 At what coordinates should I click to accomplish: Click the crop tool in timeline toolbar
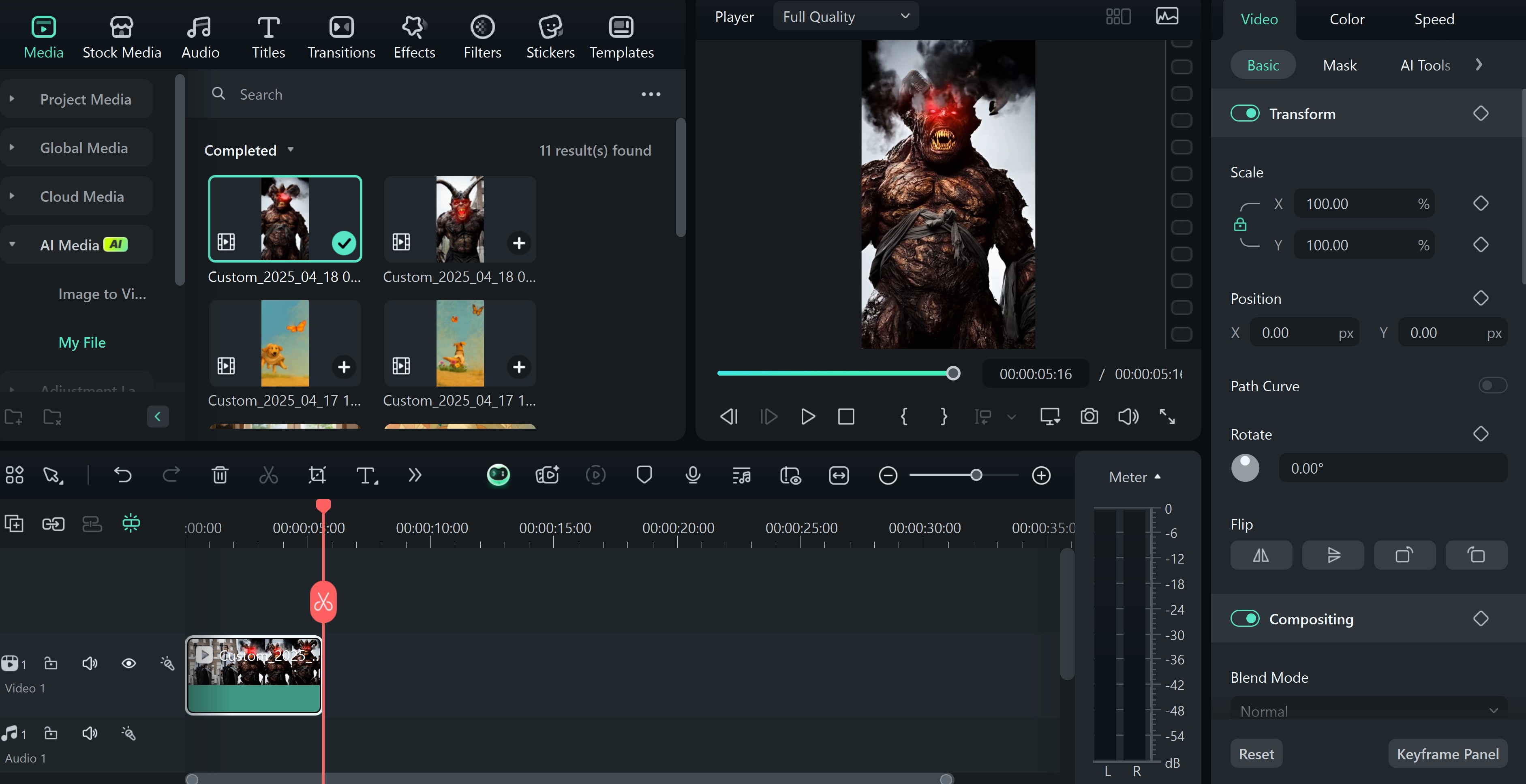tap(317, 475)
